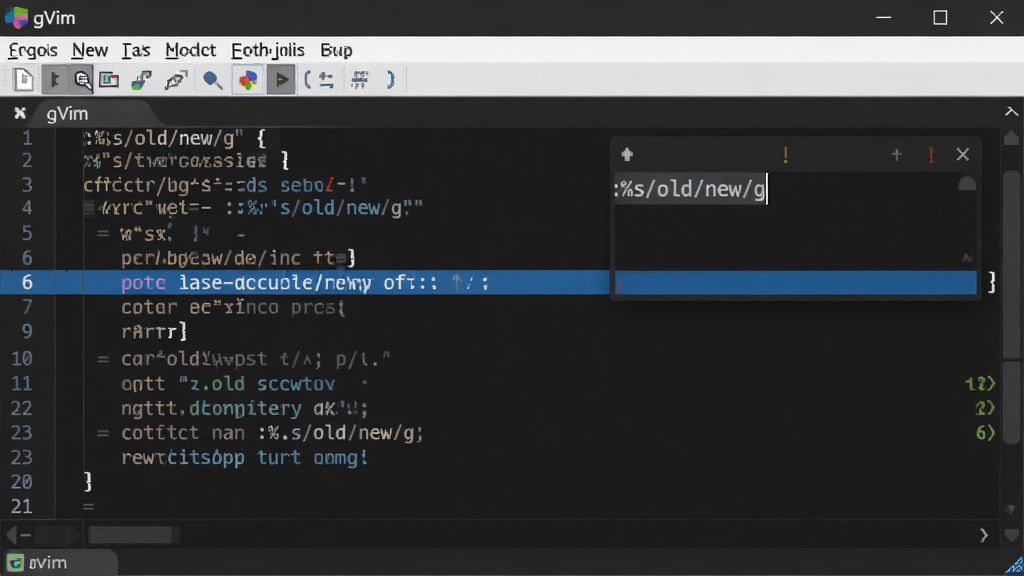Viewport: 1024px width, 576px height.
Task: Click the 'rarrr}' code line
Action: tap(154, 332)
